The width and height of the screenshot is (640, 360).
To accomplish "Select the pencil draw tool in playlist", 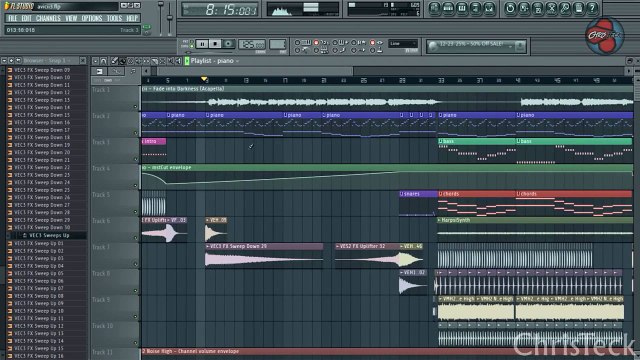I will click(x=114, y=61).
